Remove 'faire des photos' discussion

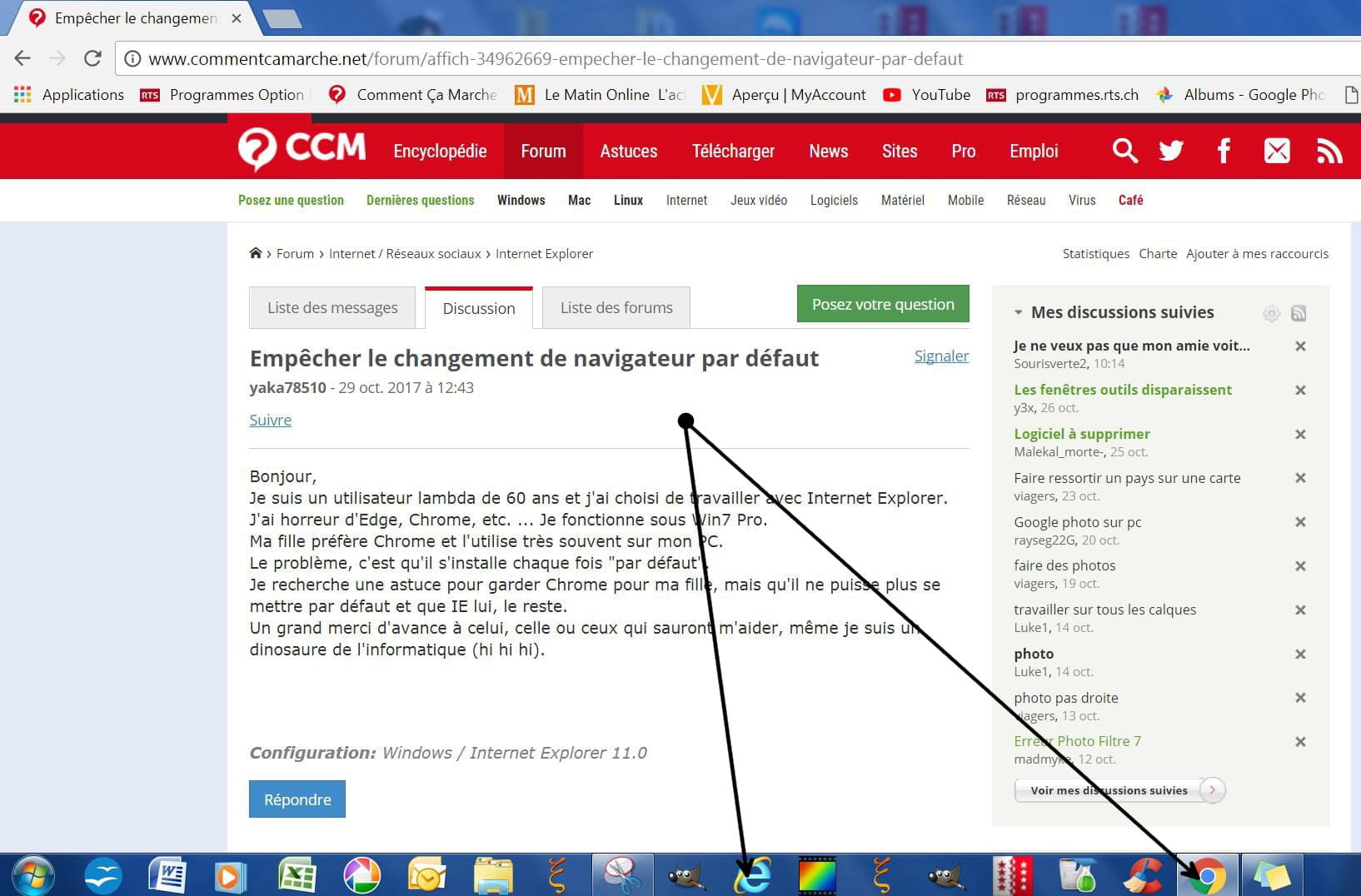coord(1300,566)
